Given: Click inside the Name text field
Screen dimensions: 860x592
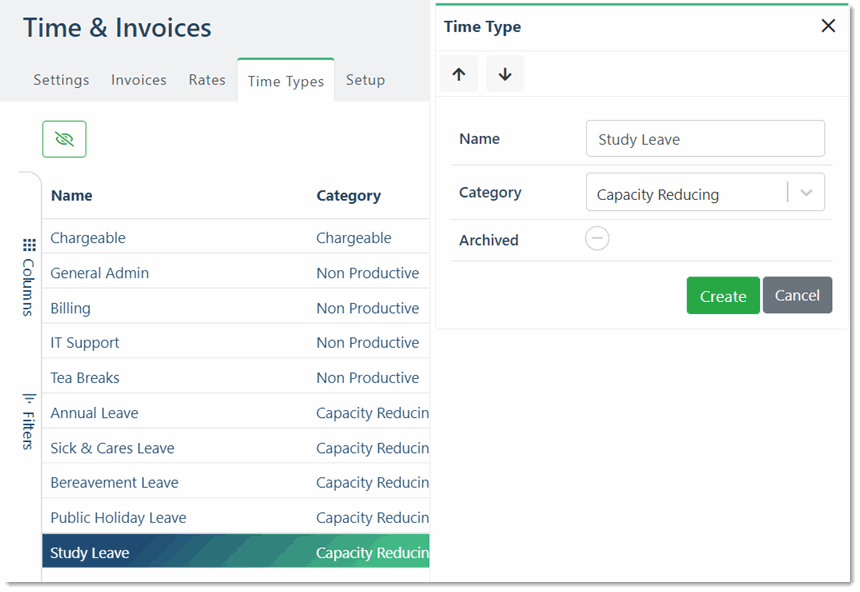Looking at the screenshot, I should (704, 138).
